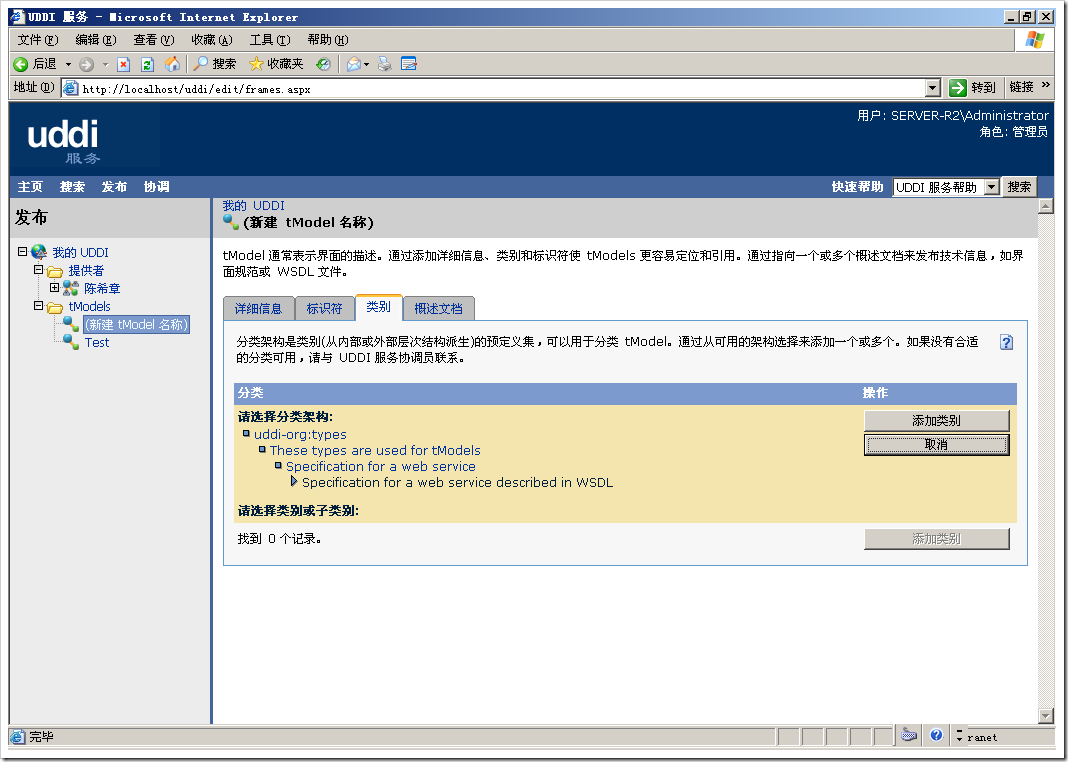Open the Favorites star toolbar button
1068x762 pixels.
pos(276,64)
